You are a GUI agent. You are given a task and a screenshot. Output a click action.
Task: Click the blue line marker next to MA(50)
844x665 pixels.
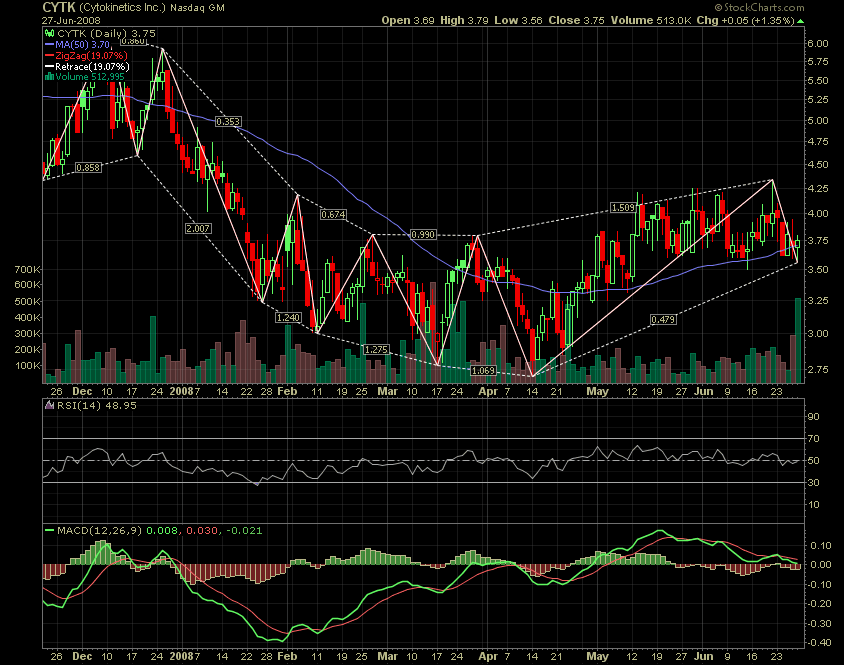coord(50,45)
